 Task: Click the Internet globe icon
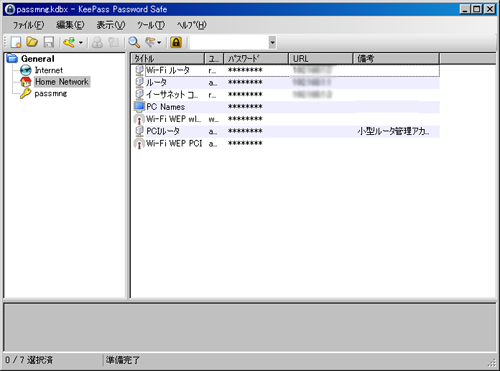[x=26, y=70]
